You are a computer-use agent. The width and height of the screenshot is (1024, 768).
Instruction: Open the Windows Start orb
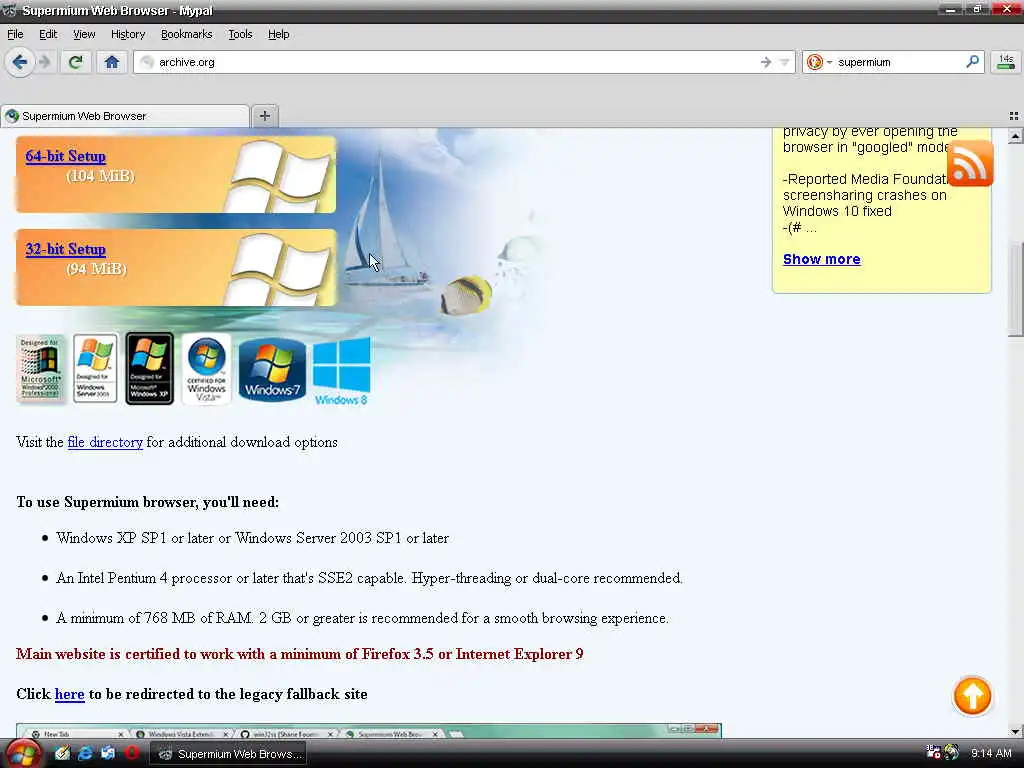pyautogui.click(x=22, y=754)
